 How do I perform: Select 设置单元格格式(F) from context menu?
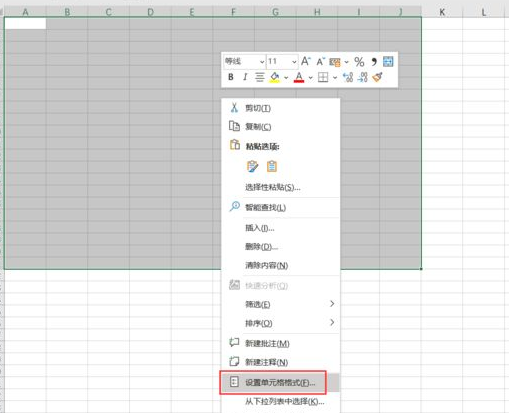pos(280,382)
